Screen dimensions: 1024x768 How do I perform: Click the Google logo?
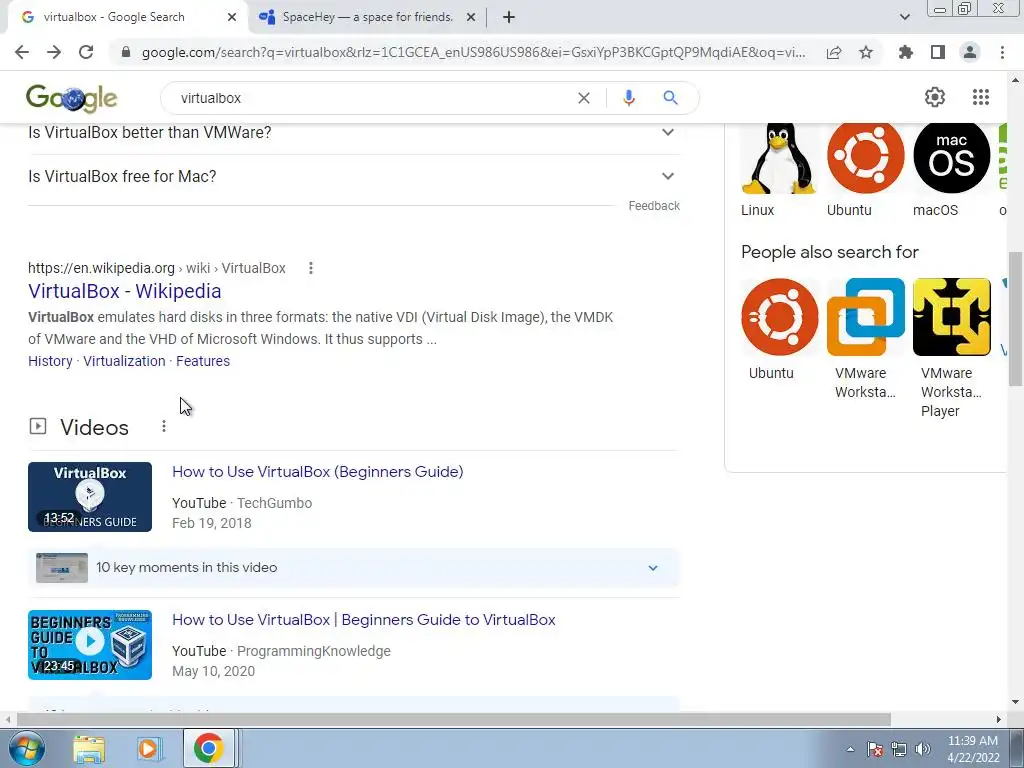click(x=72, y=98)
